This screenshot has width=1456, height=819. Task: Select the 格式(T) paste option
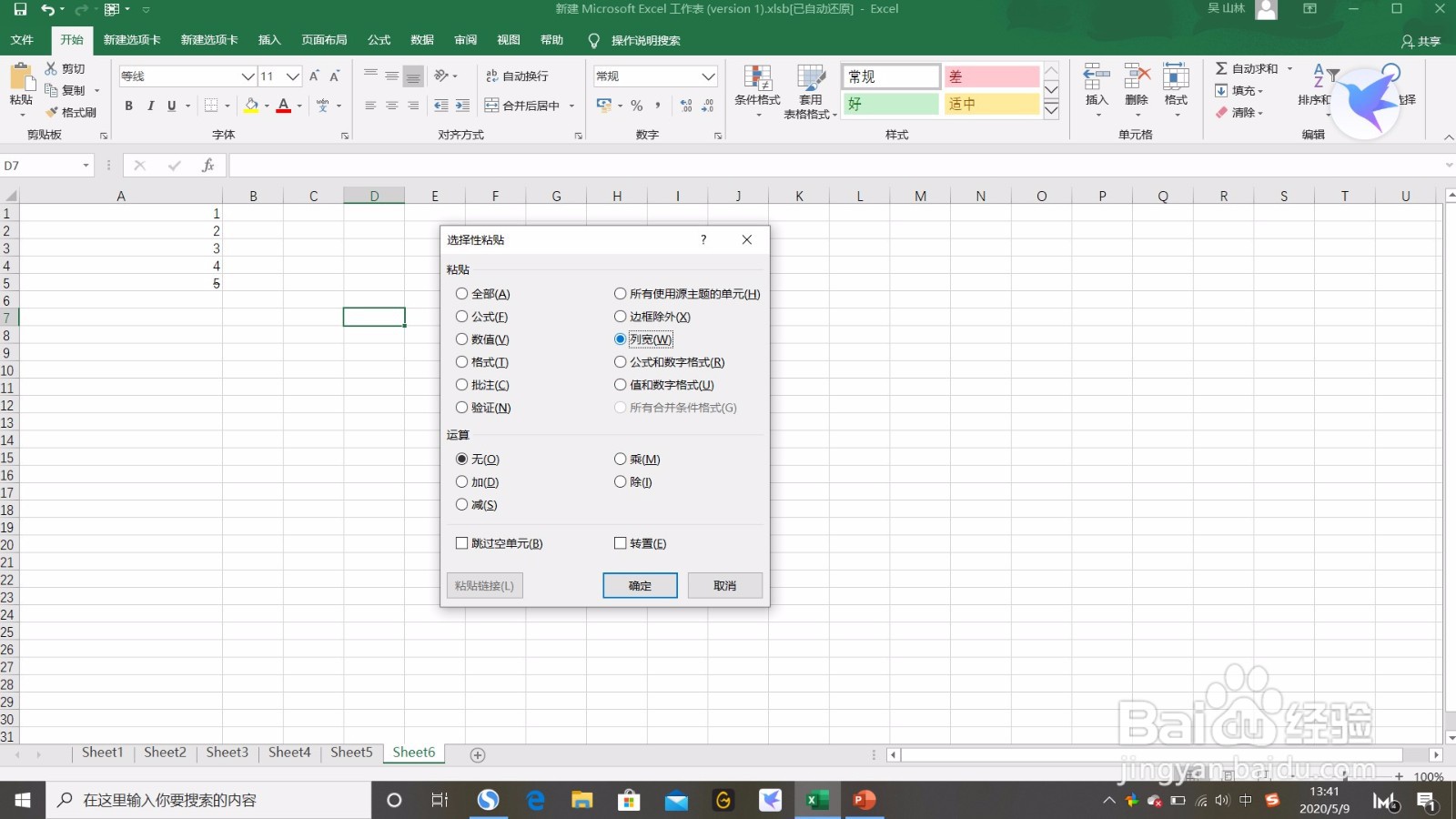pyautogui.click(x=482, y=362)
